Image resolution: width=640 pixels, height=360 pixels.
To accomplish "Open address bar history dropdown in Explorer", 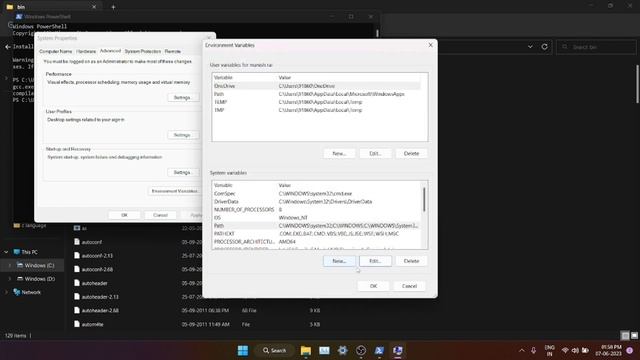I will point(530,47).
